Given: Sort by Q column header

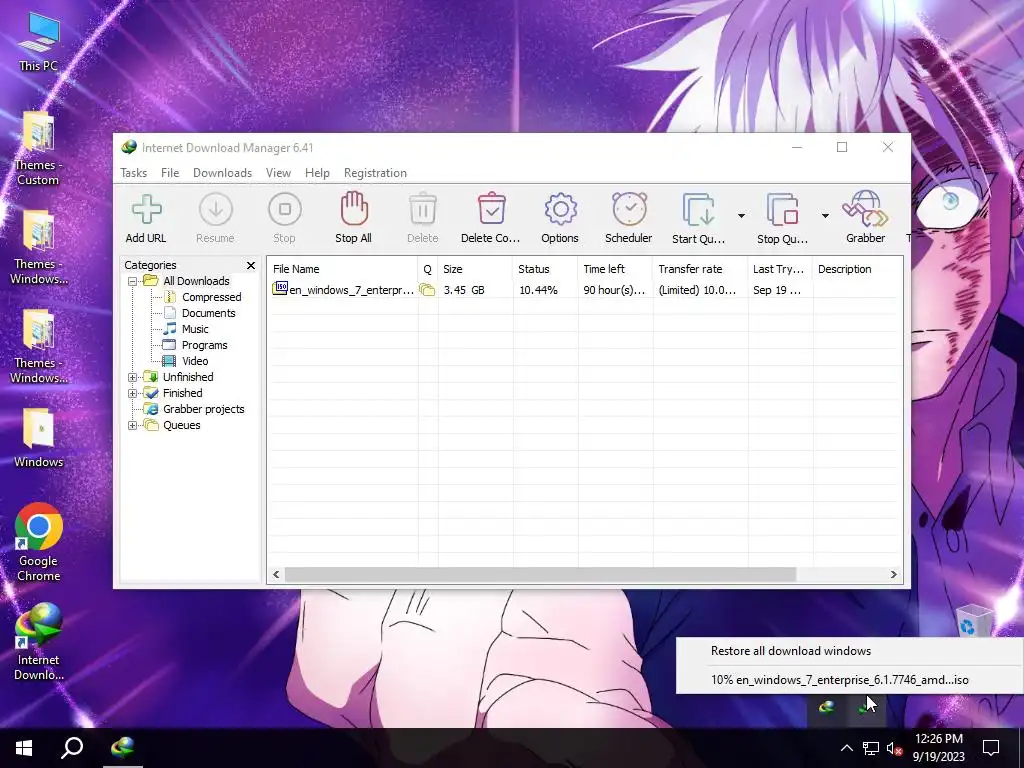Looking at the screenshot, I should (x=428, y=269).
